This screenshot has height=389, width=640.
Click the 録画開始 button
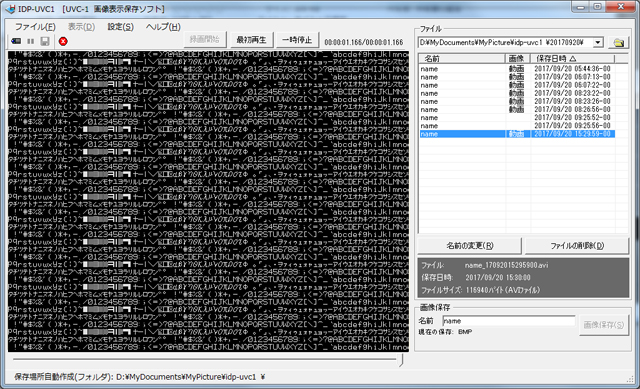(x=204, y=40)
